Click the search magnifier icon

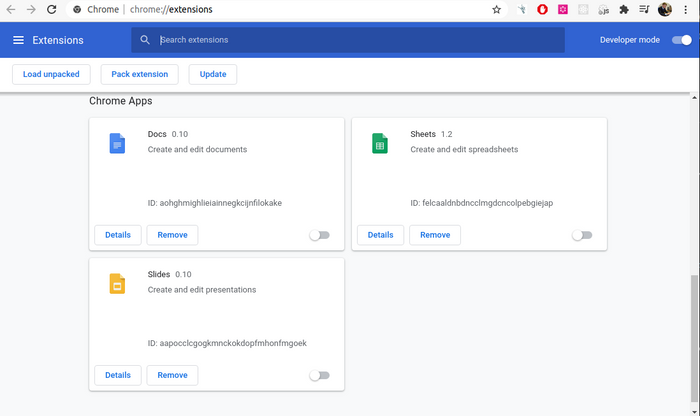pyautogui.click(x=145, y=40)
